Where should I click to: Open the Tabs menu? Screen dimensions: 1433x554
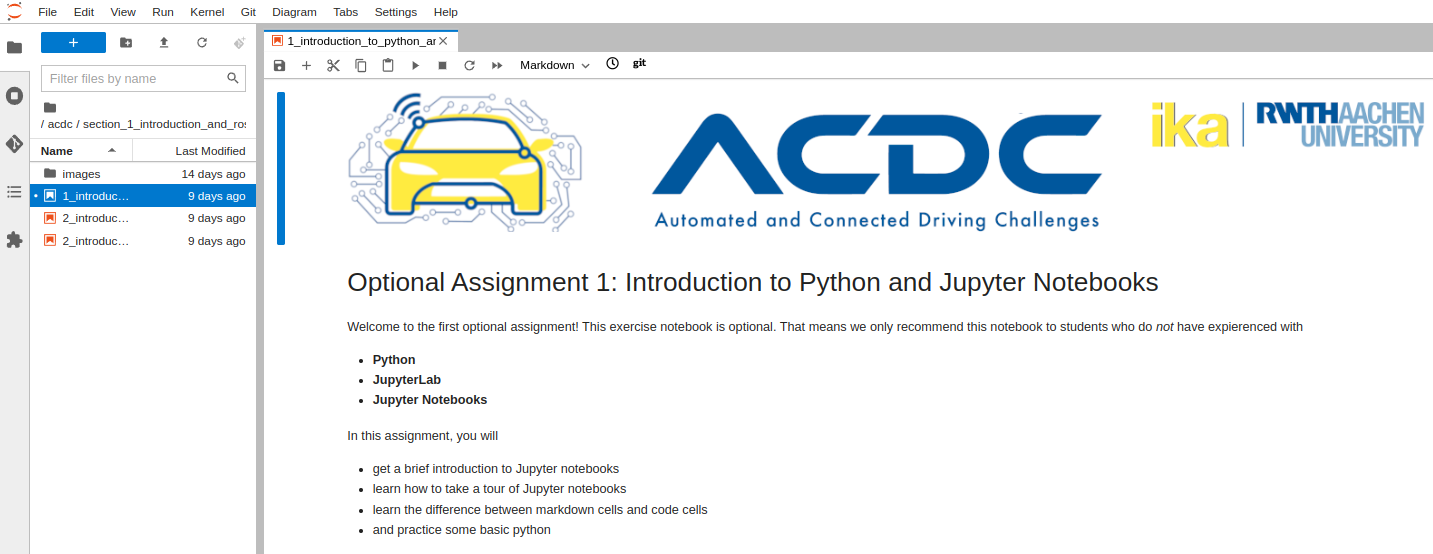346,12
